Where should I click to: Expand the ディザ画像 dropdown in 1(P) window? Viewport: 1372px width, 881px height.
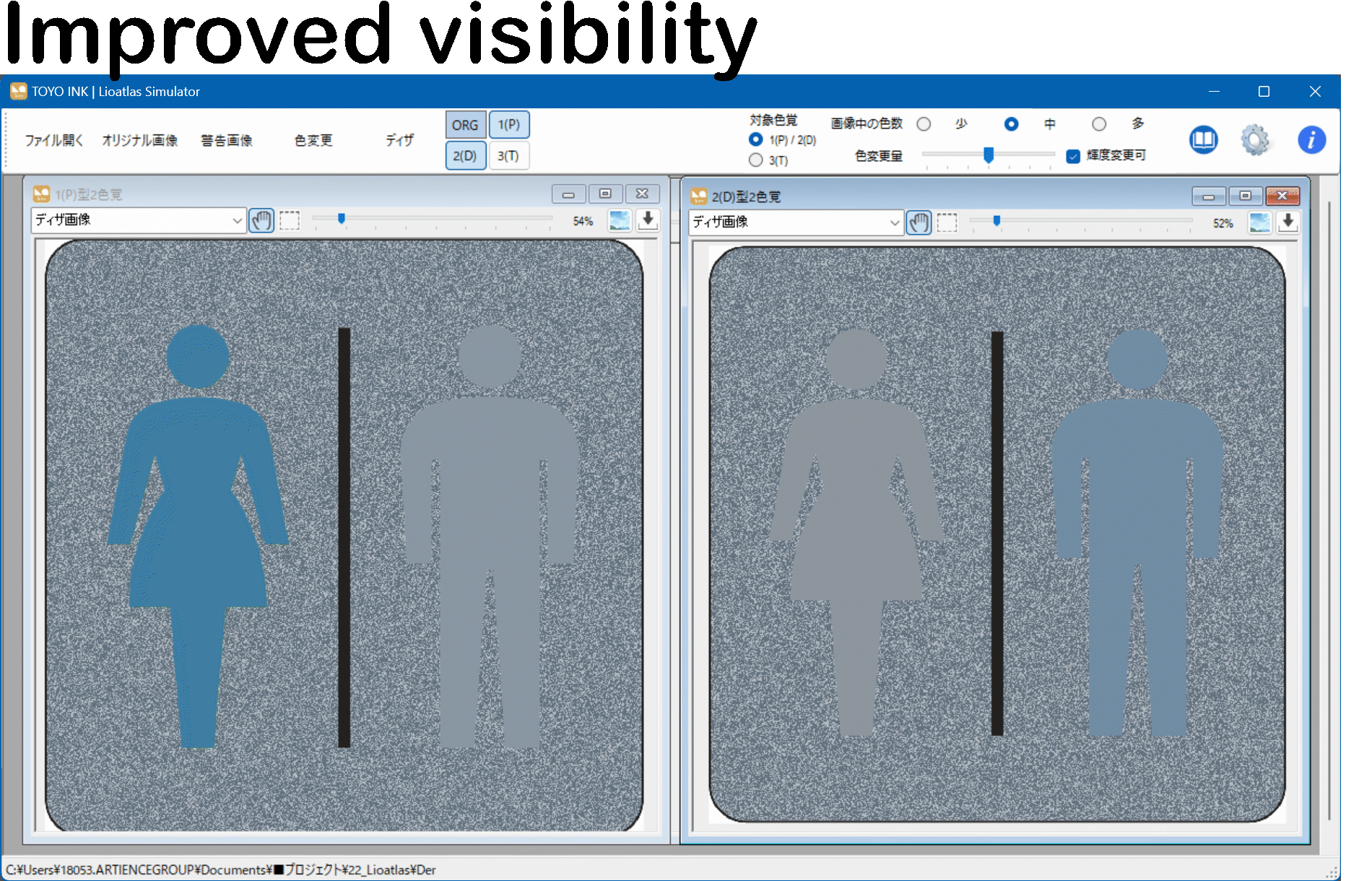pos(236,220)
